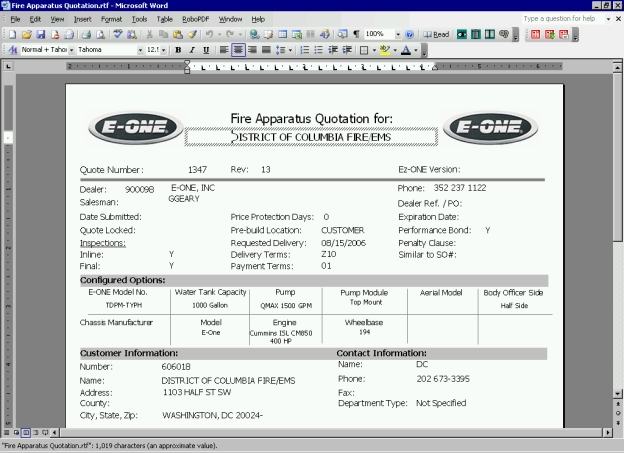Align text right
This screenshot has height=453, width=624.
pos(252,50)
